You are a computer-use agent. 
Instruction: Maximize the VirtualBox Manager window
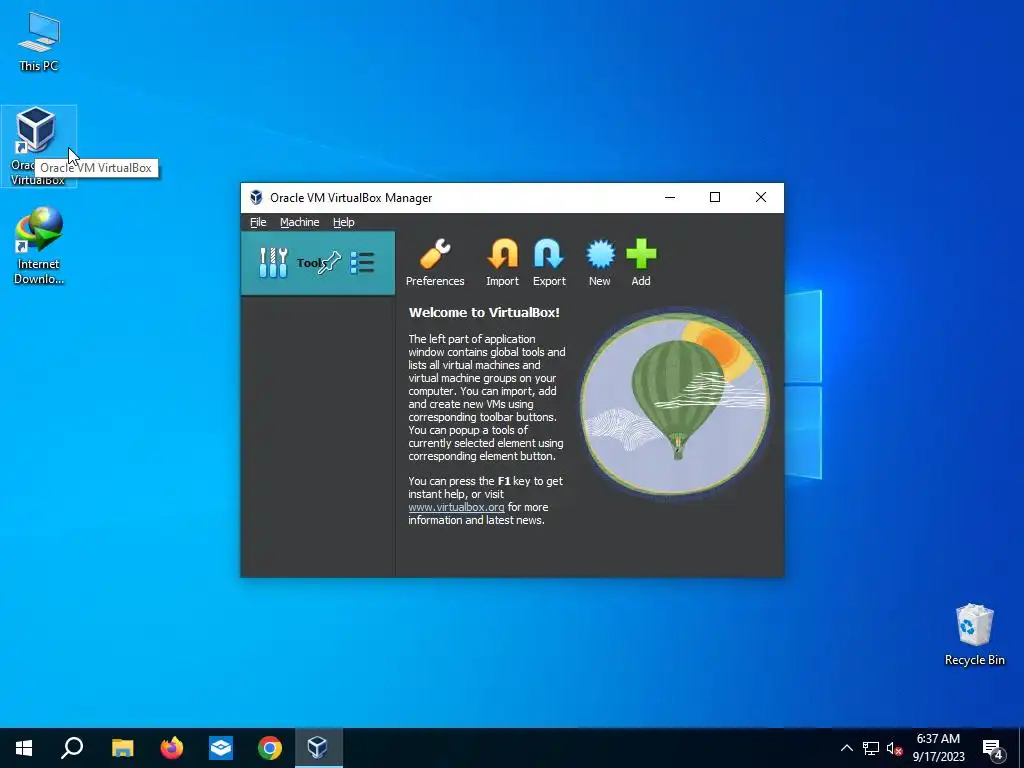tap(715, 197)
